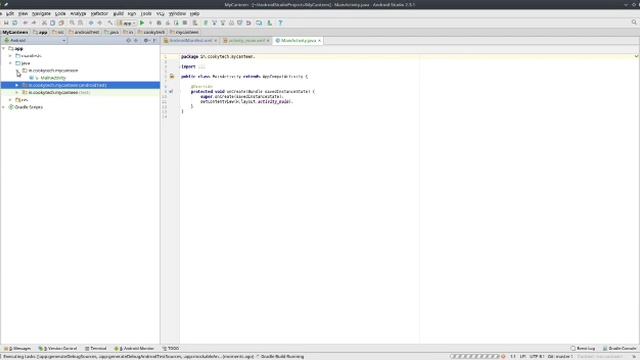Click the Save All toolbar icon
Screen dimensions: 640x360
pyautogui.click(x=6, y=23)
